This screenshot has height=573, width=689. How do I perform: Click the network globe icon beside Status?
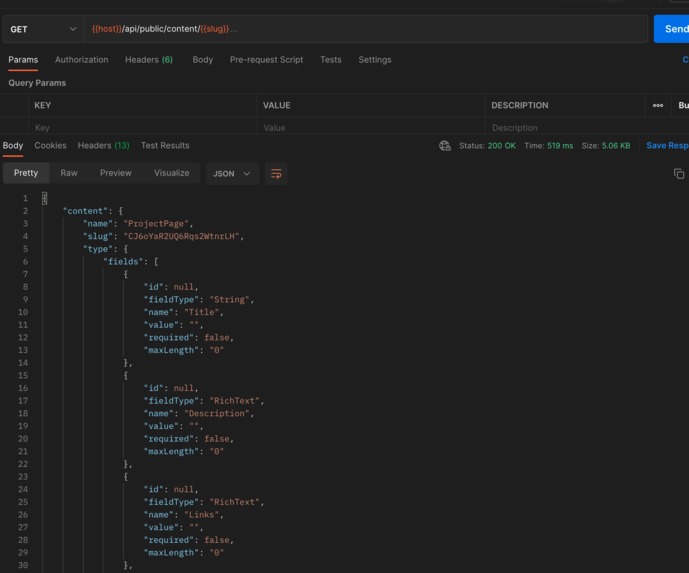coord(445,145)
